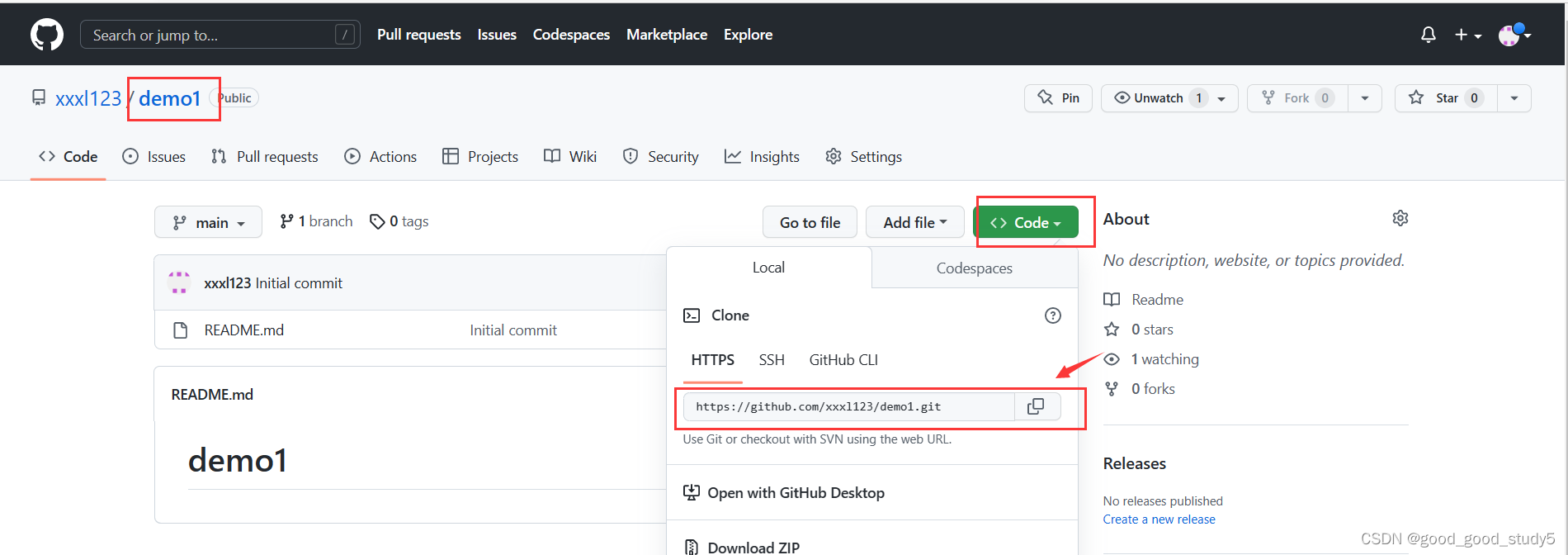Click the xxxl123 commit avatar

[179, 282]
